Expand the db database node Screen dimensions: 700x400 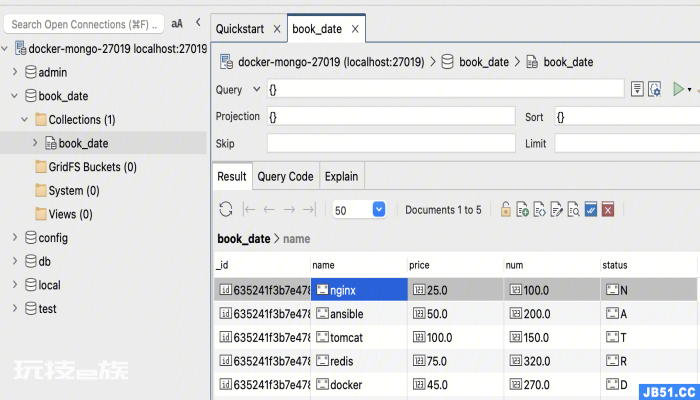[15, 261]
